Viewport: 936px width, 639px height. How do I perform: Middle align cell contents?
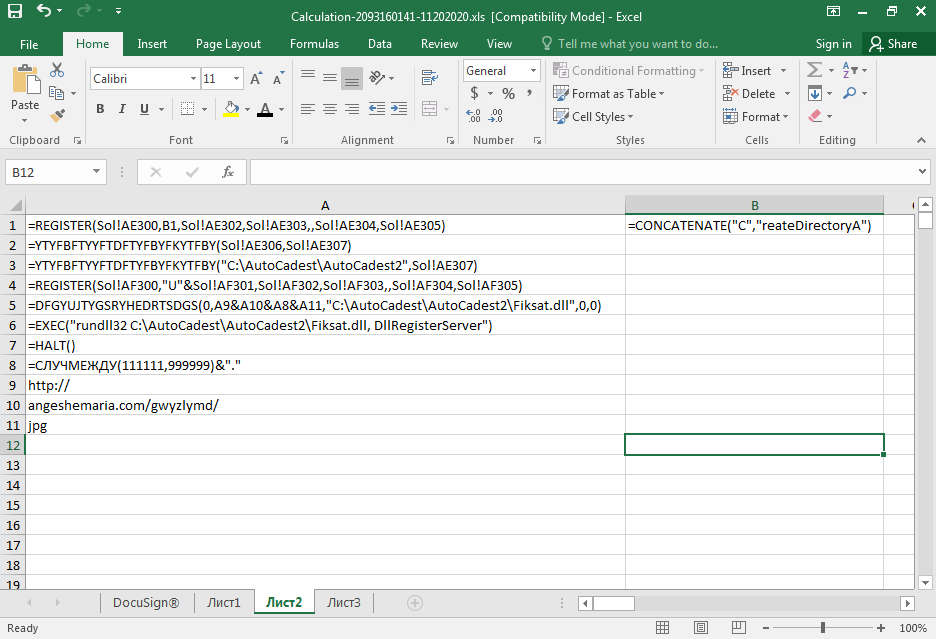(330, 78)
